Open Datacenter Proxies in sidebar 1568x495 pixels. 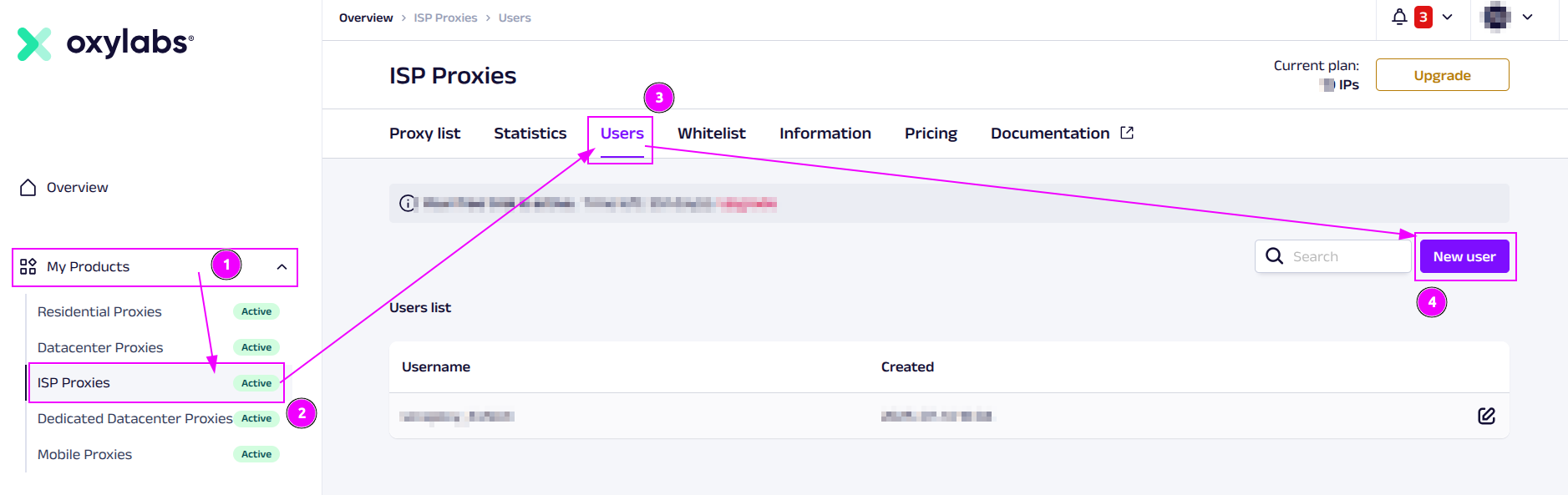coord(100,347)
